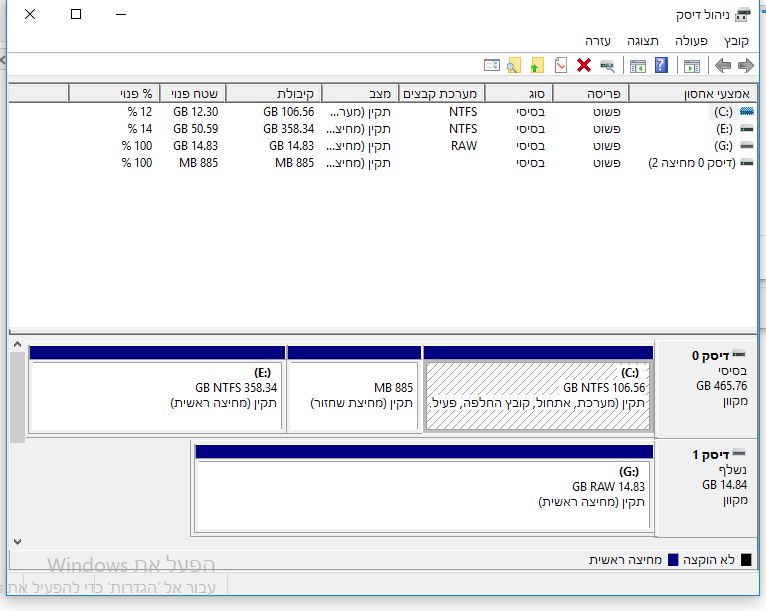Click the folder icon with magnifying glass
This screenshot has height=611, width=766.
click(514, 65)
